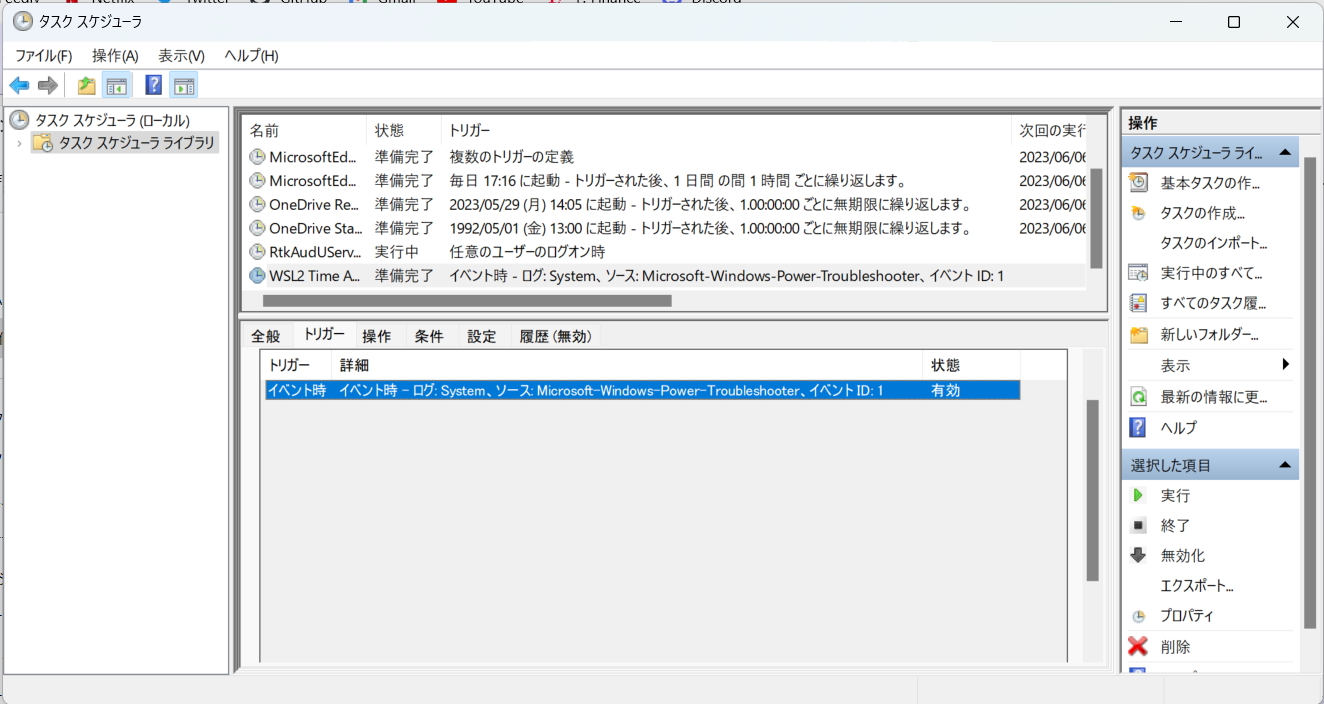Click the task list horizontal scrollbar

[x=467, y=301]
